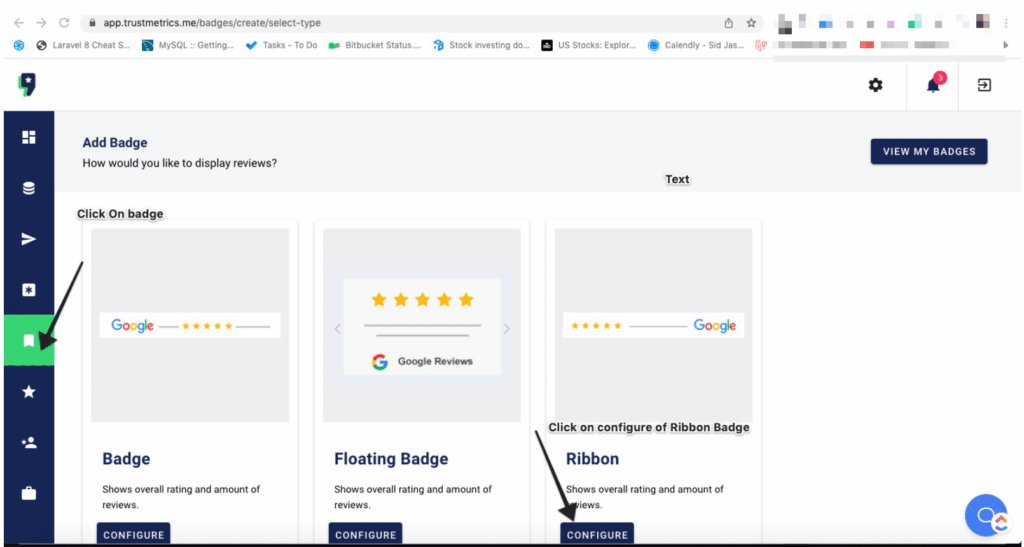The height and width of the screenshot is (547, 1024).
Task: Click CONFIGURE under the Badge card
Action: [x=133, y=534]
